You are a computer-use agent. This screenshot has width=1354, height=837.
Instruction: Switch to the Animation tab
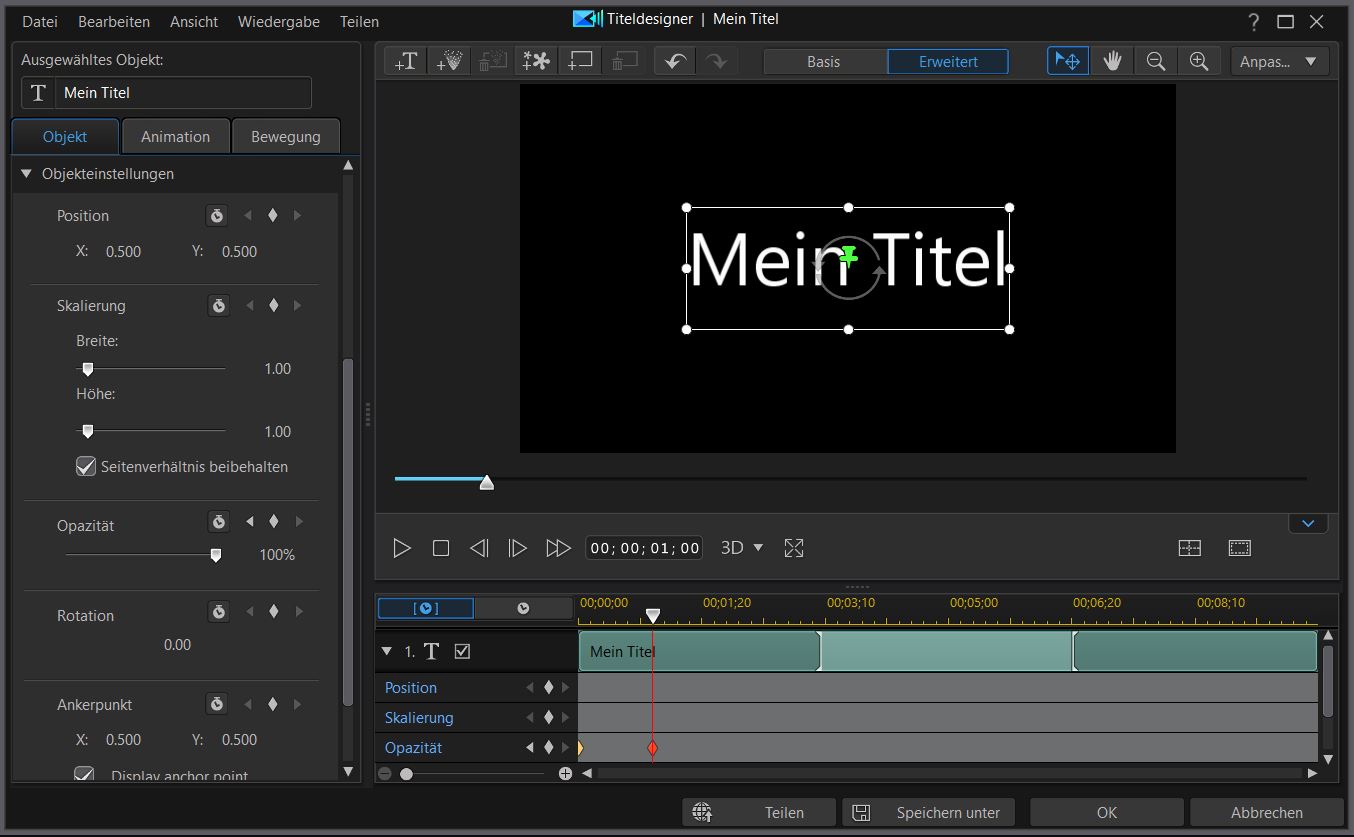[175, 137]
